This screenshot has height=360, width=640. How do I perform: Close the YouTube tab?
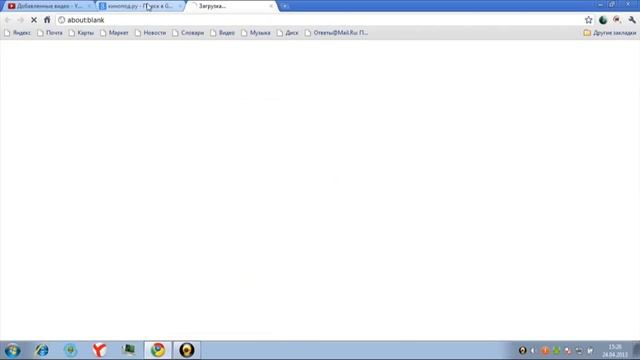pos(89,6)
